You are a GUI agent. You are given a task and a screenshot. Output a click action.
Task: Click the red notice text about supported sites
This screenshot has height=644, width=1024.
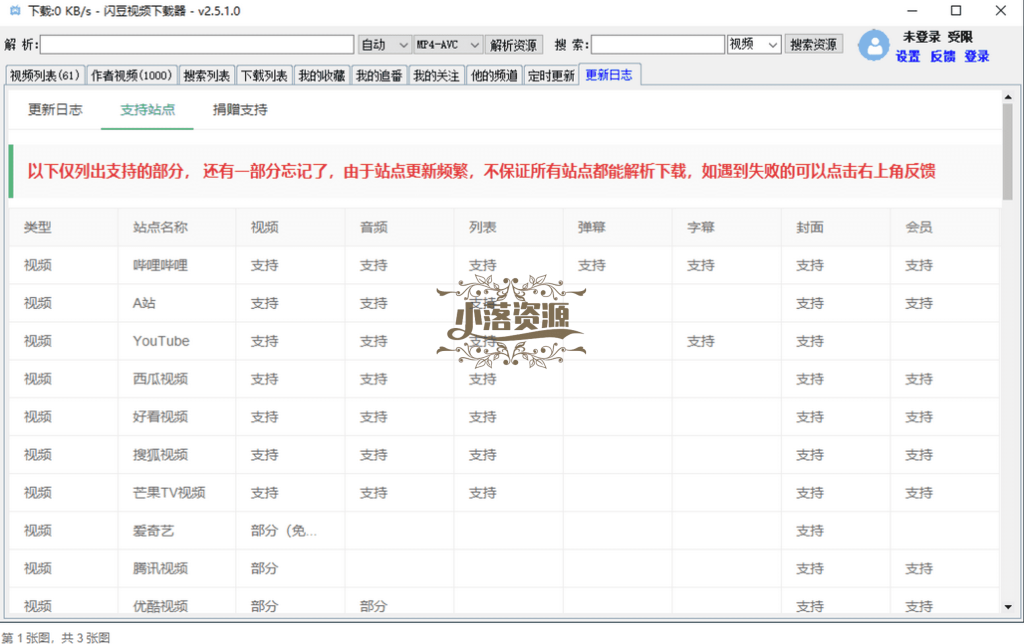click(481, 171)
